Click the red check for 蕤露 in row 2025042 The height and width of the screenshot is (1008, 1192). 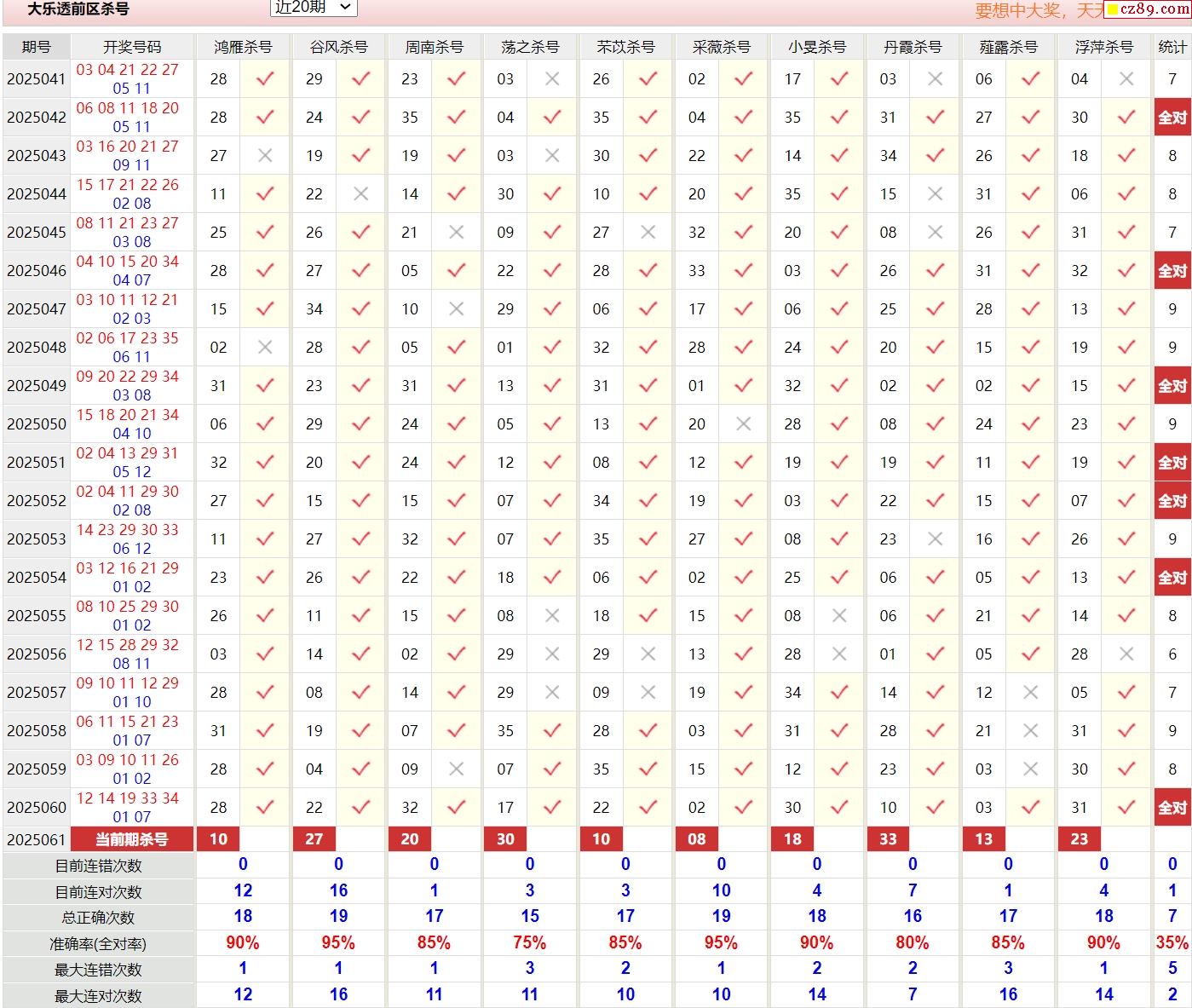click(x=1030, y=118)
